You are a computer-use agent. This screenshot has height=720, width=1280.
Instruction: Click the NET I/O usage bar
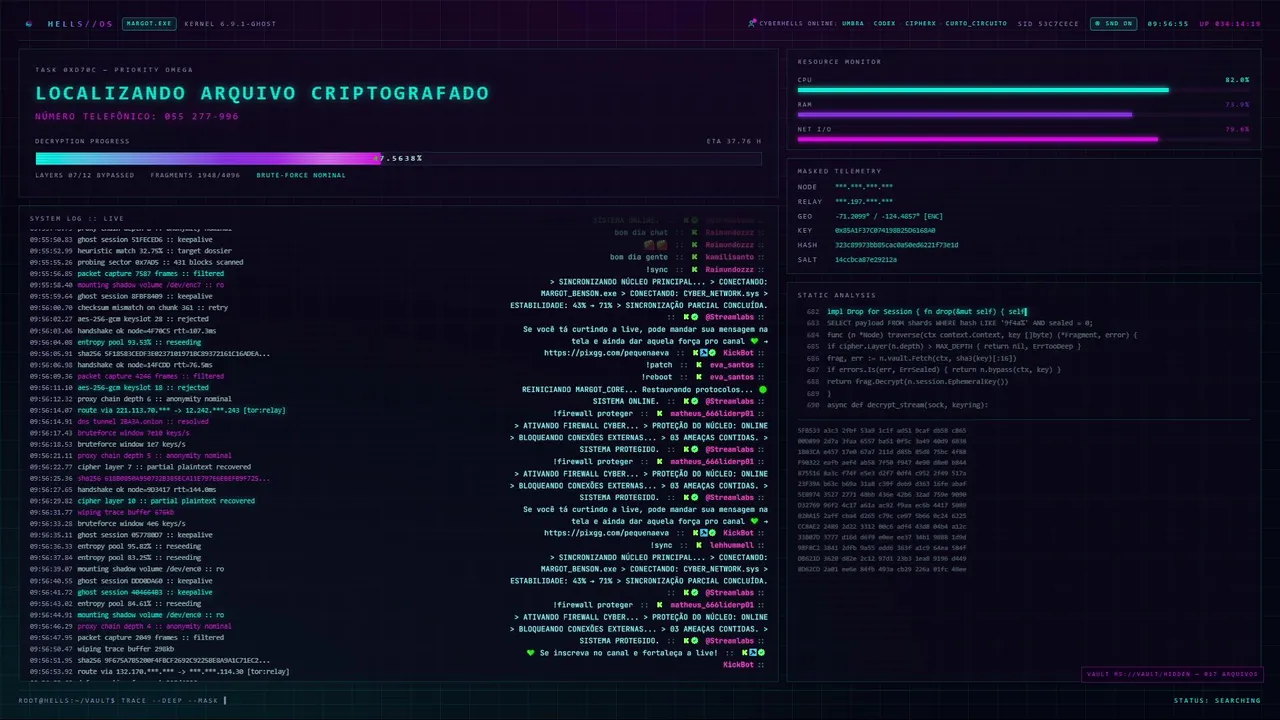coord(1023,139)
